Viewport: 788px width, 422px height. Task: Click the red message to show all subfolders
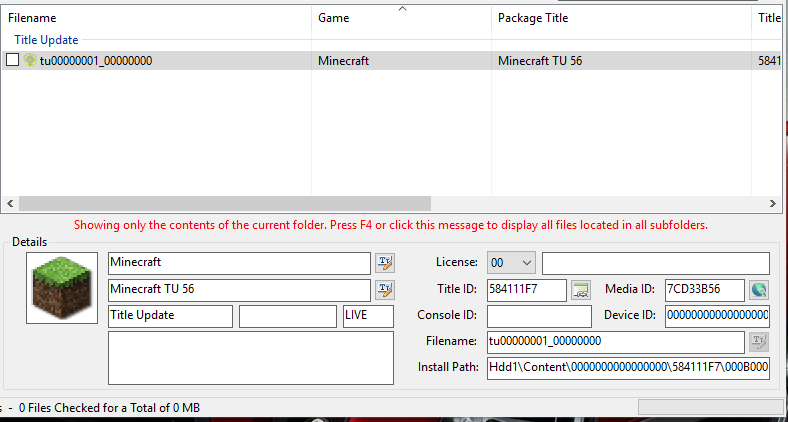(x=390, y=225)
